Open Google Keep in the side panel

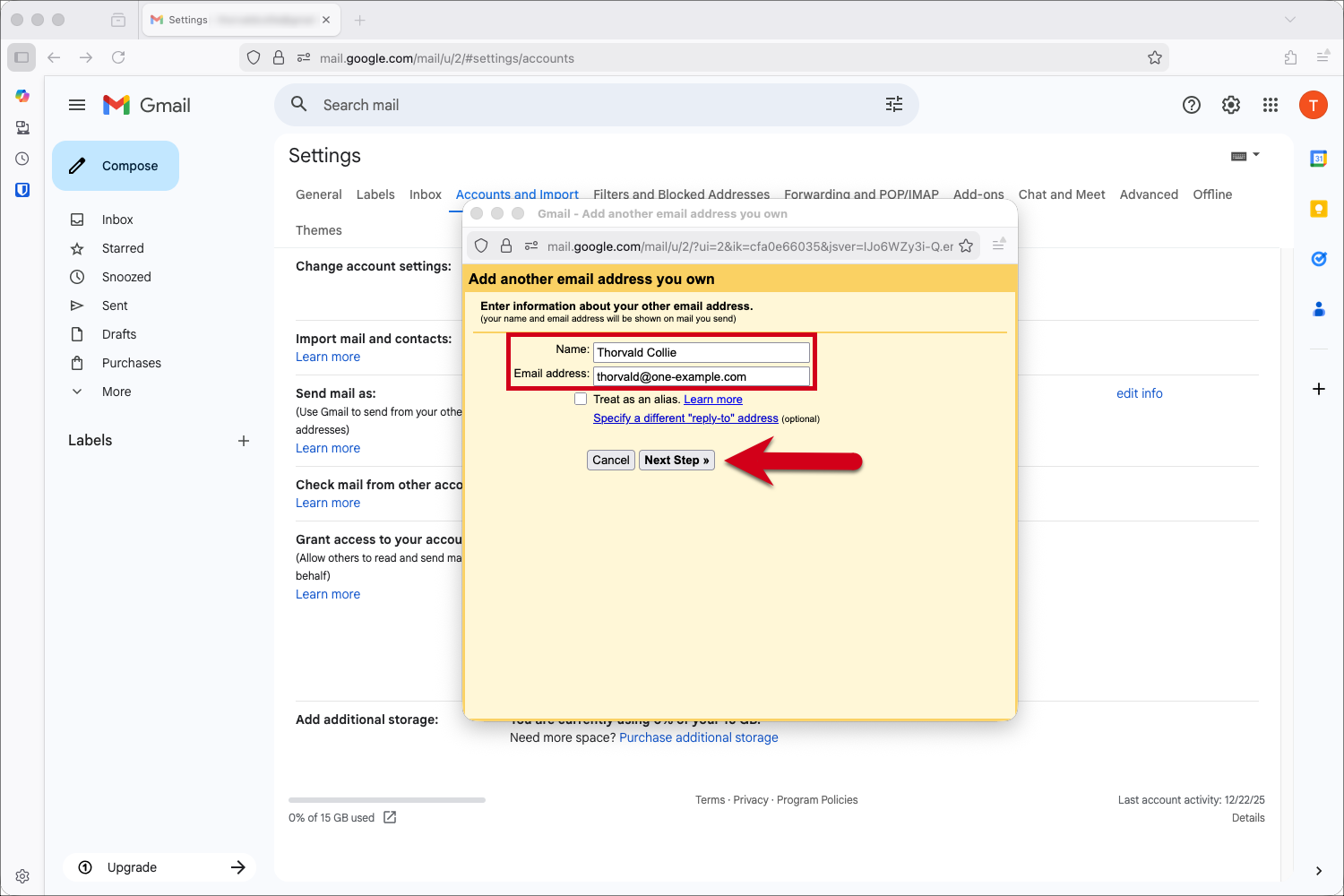tap(1318, 208)
